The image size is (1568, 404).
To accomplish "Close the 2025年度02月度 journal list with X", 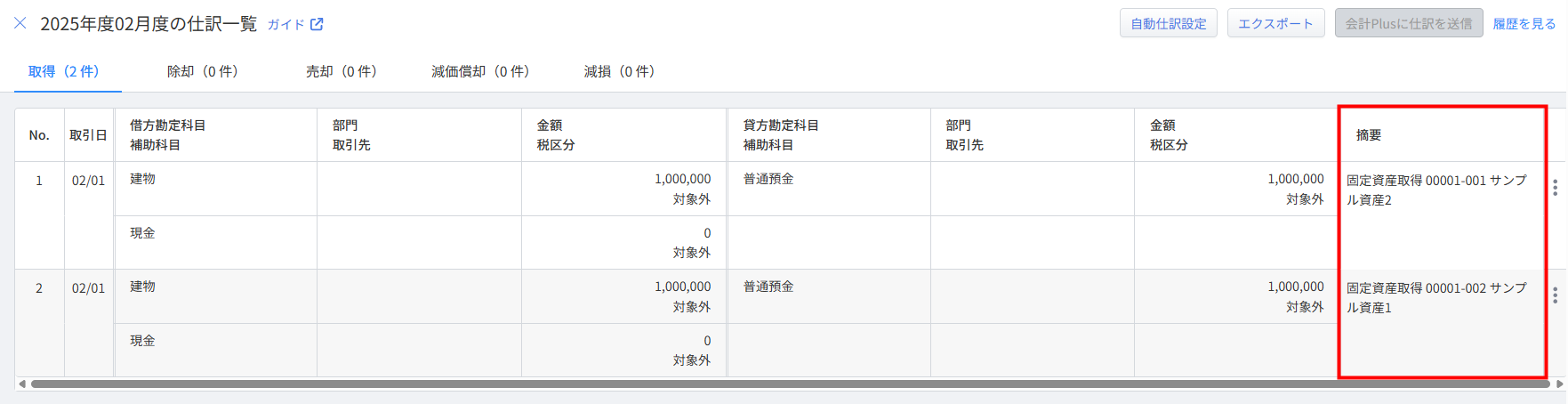I will [x=20, y=23].
